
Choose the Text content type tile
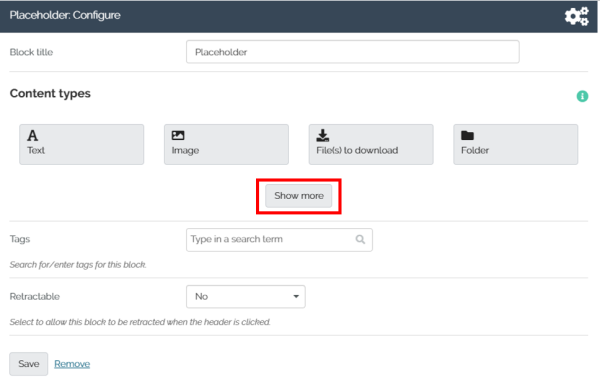[x=82, y=144]
